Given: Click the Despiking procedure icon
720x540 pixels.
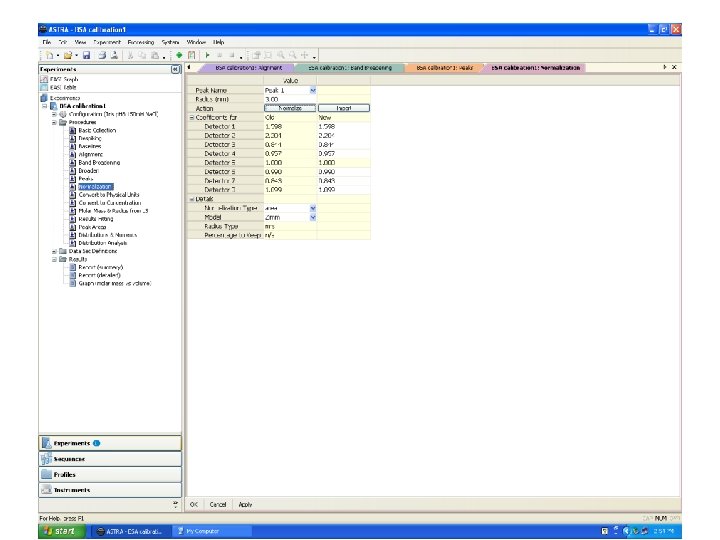Looking at the screenshot, I should click(73, 138).
